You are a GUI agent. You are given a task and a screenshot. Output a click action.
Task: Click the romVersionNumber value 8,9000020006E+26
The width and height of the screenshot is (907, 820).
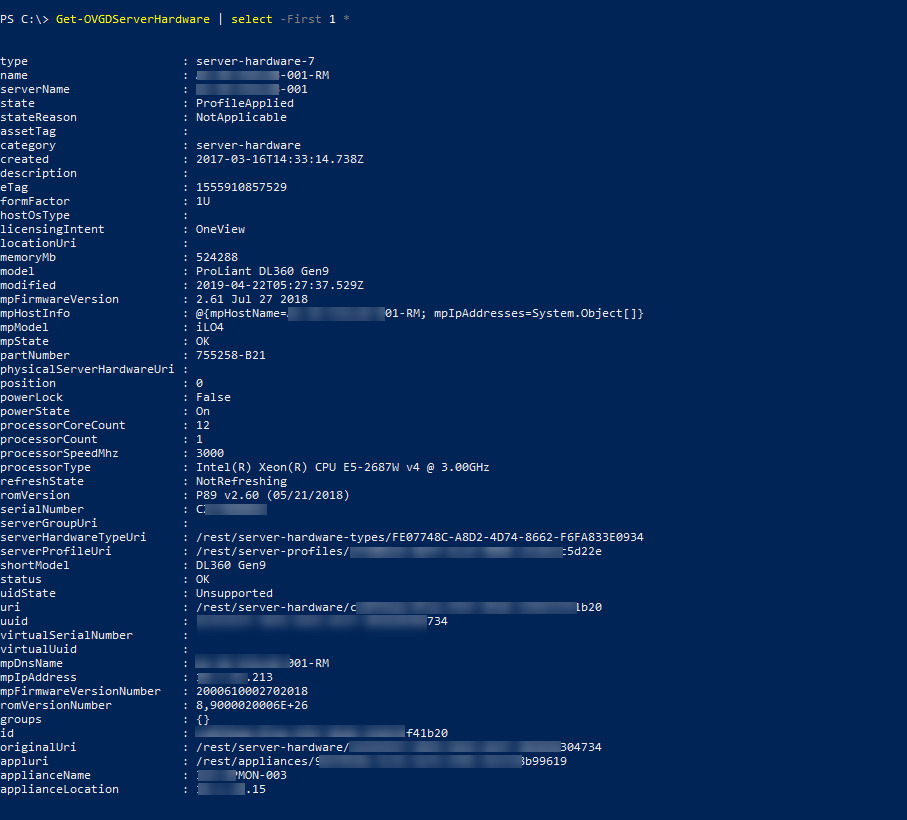(x=252, y=706)
